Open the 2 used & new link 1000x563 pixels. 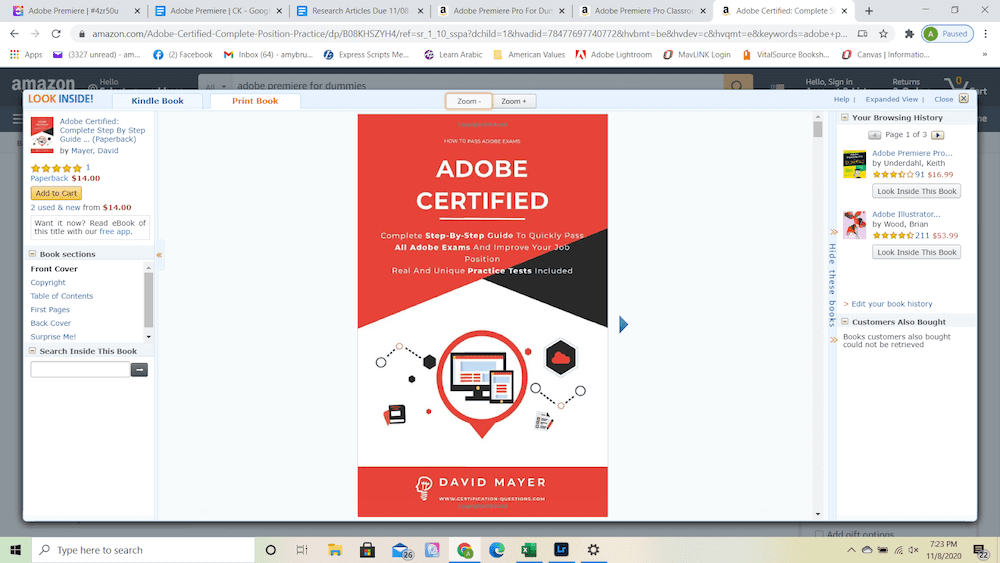55,207
